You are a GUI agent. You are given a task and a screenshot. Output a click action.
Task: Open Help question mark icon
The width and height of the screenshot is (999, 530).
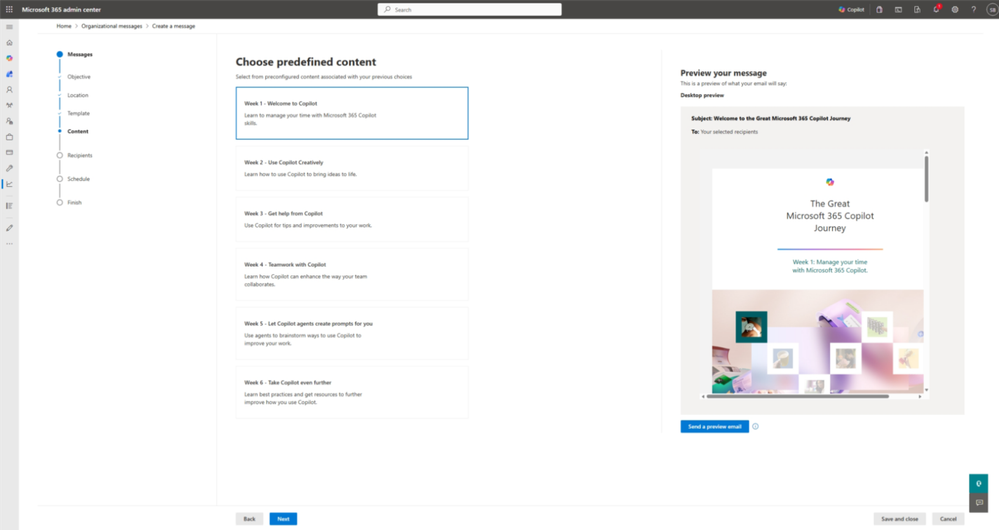click(974, 10)
